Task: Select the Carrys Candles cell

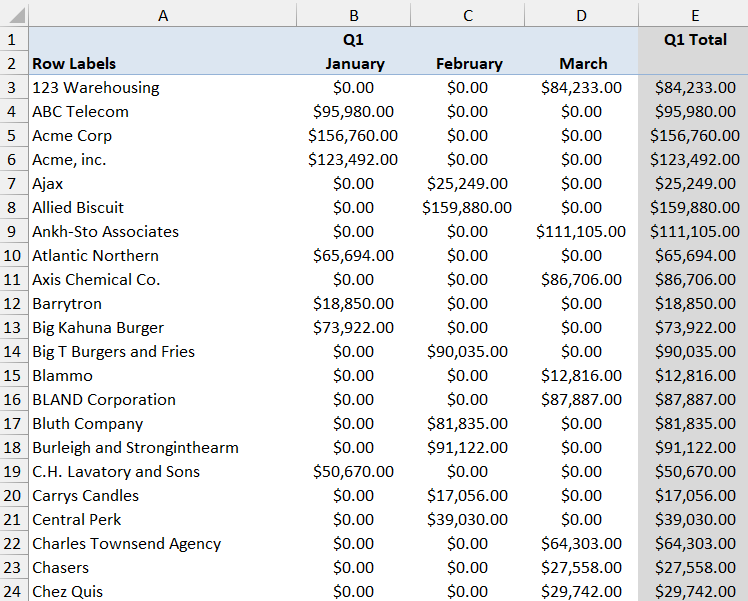Action: click(163, 496)
